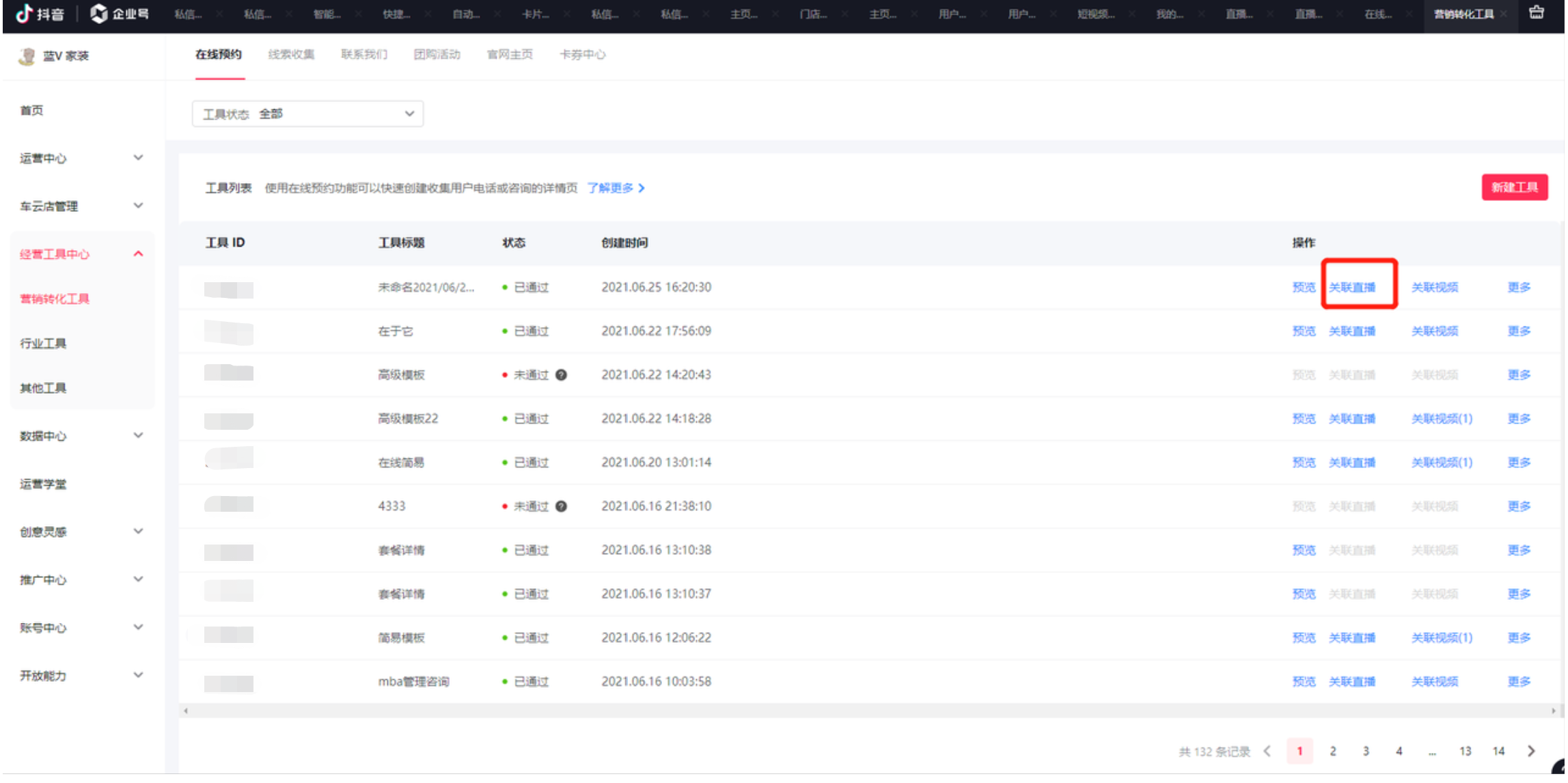This screenshot has height=783, width=1568.
Task: Click the horizontal scrollbar track below table
Action: 870,711
